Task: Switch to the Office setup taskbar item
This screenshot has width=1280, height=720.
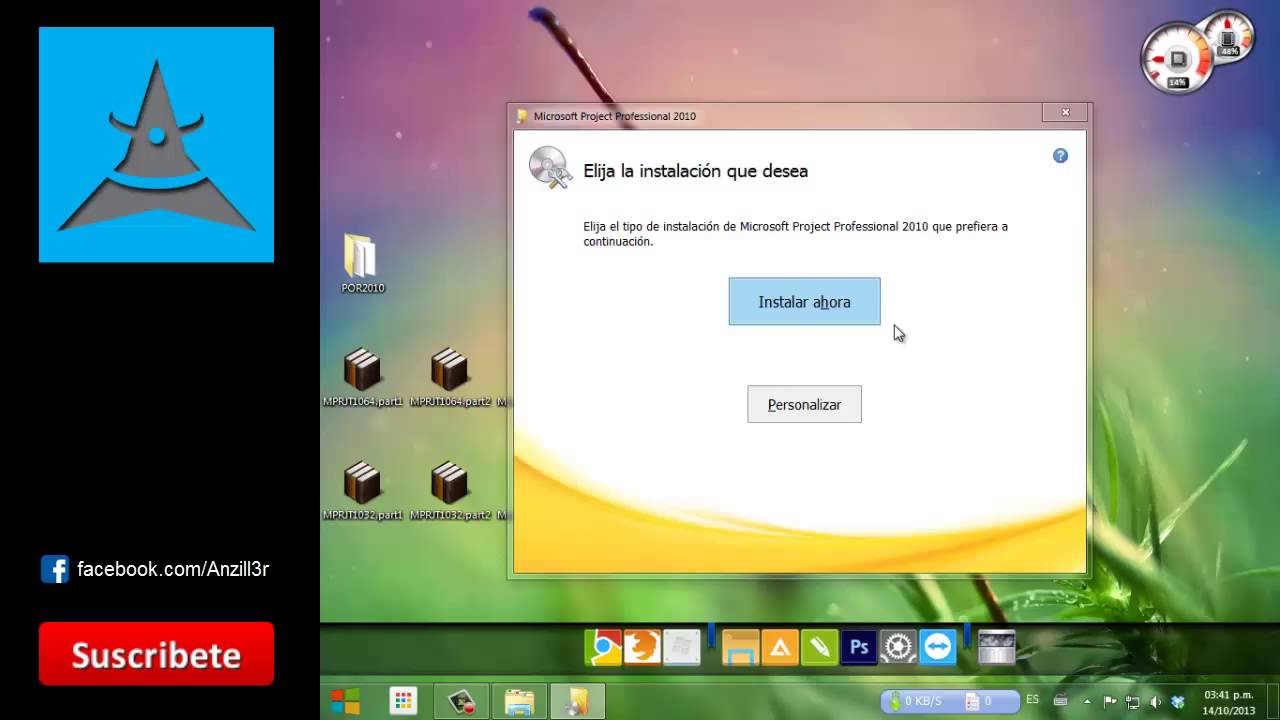Action: coord(577,701)
